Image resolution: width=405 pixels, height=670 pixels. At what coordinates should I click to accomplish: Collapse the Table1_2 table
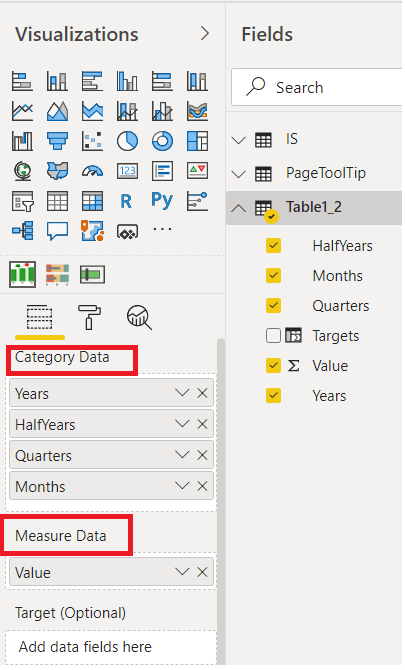click(x=239, y=208)
